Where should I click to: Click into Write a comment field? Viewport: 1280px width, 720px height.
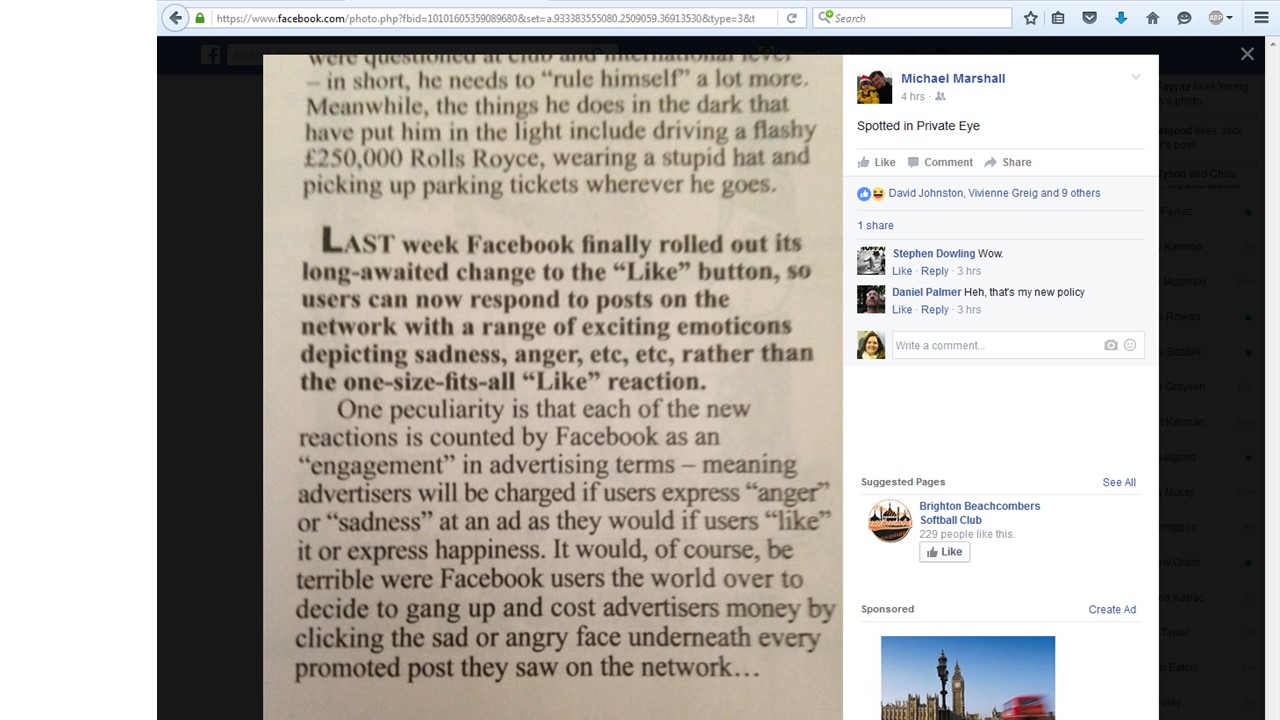click(x=995, y=345)
